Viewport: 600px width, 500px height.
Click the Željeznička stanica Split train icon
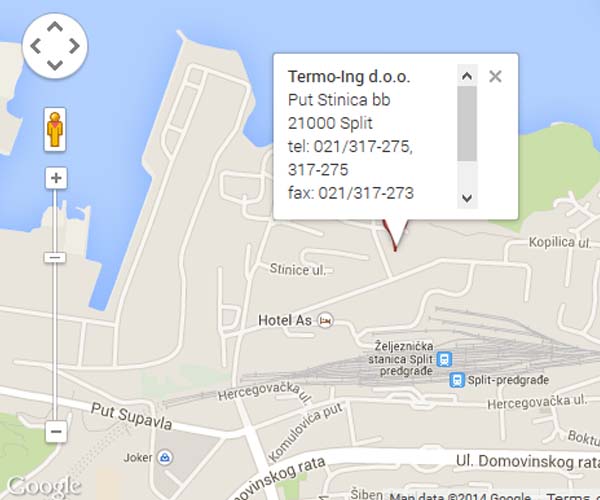444,359
